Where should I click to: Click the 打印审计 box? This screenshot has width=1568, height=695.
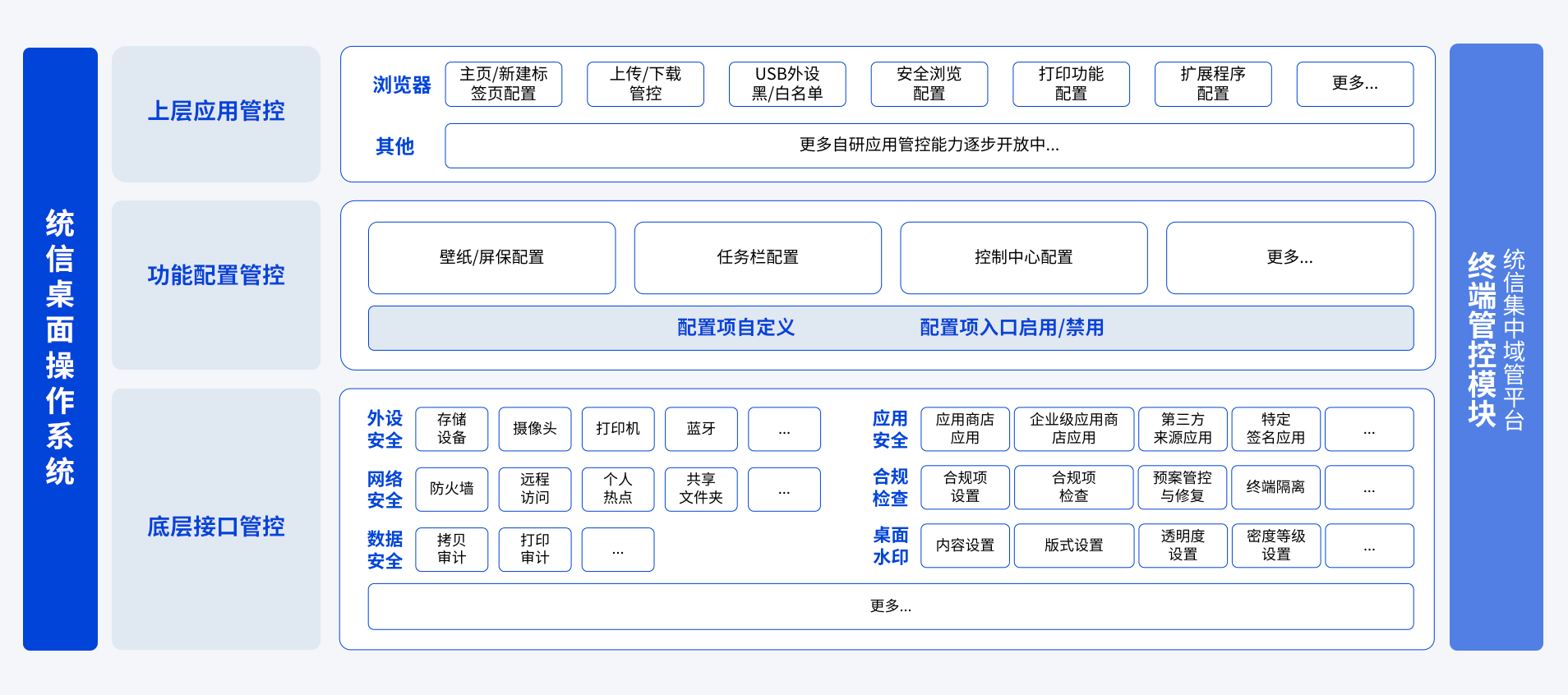click(535, 550)
